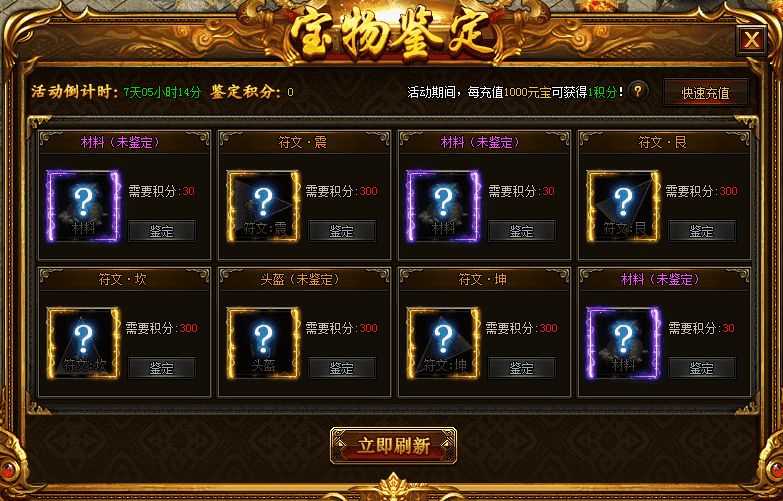Click 鉴定 for the first 材料 card
The image size is (783, 501).
[x=162, y=231]
